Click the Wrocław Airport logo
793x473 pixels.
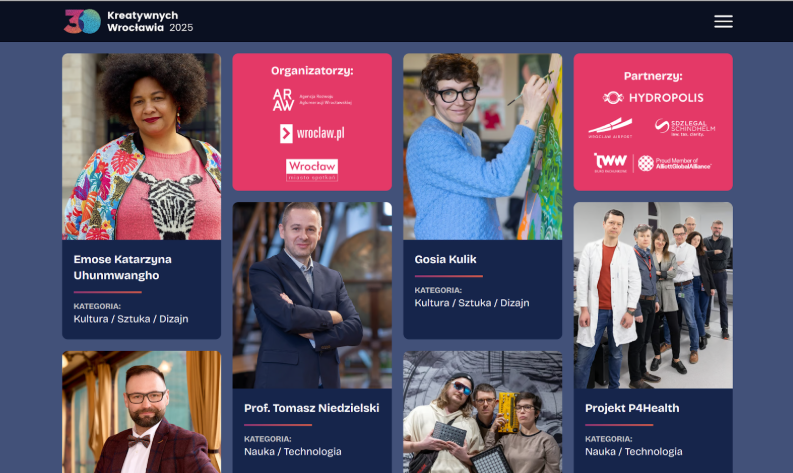point(610,128)
